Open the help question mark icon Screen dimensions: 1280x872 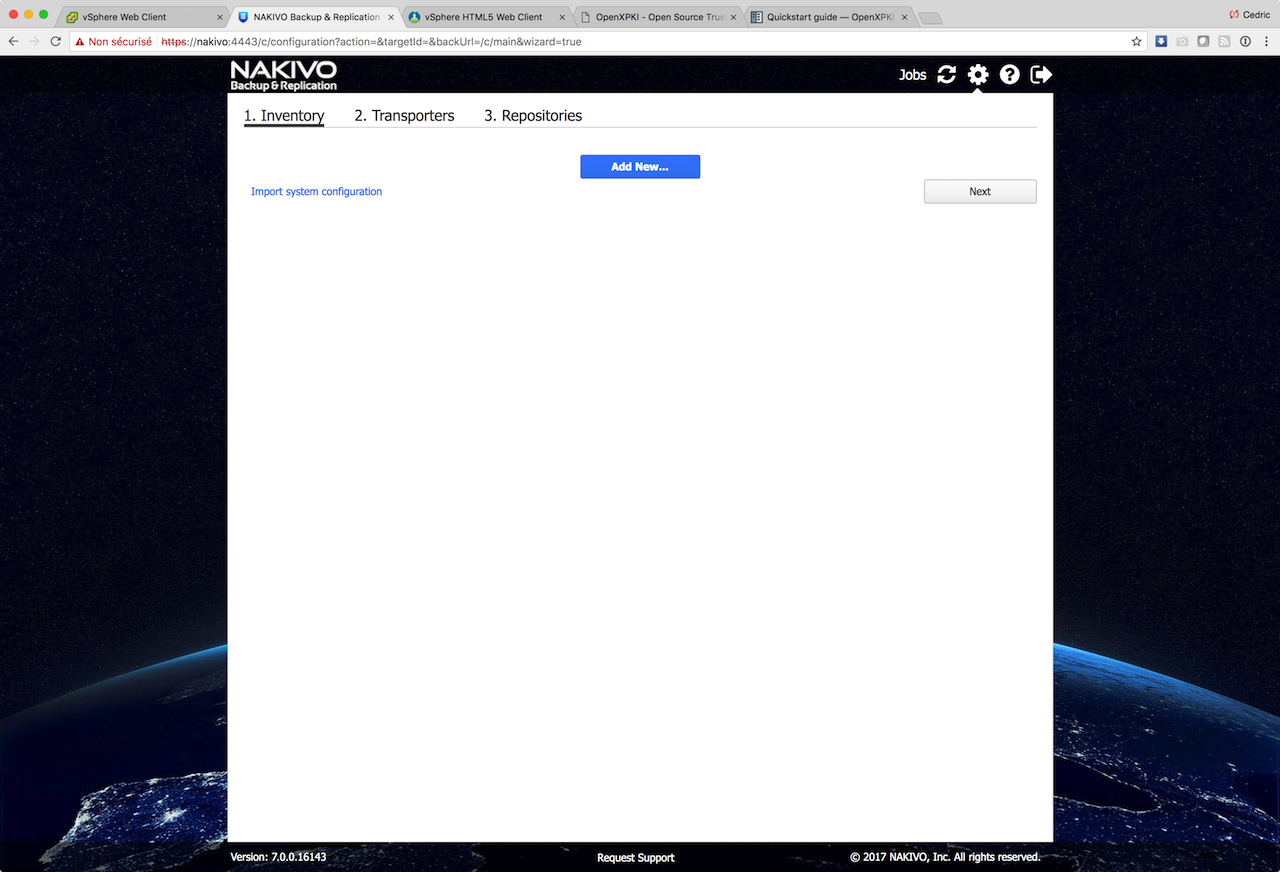tap(1010, 75)
